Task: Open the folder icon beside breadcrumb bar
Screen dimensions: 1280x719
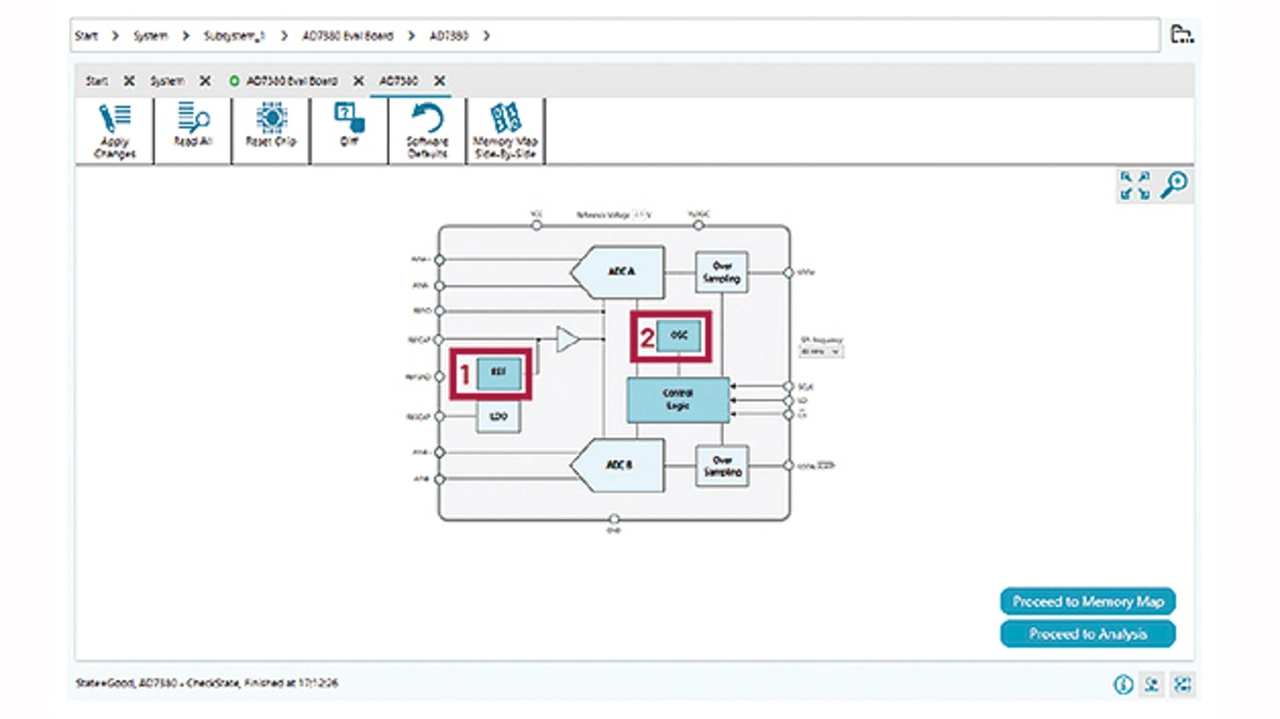Action: click(x=1182, y=35)
